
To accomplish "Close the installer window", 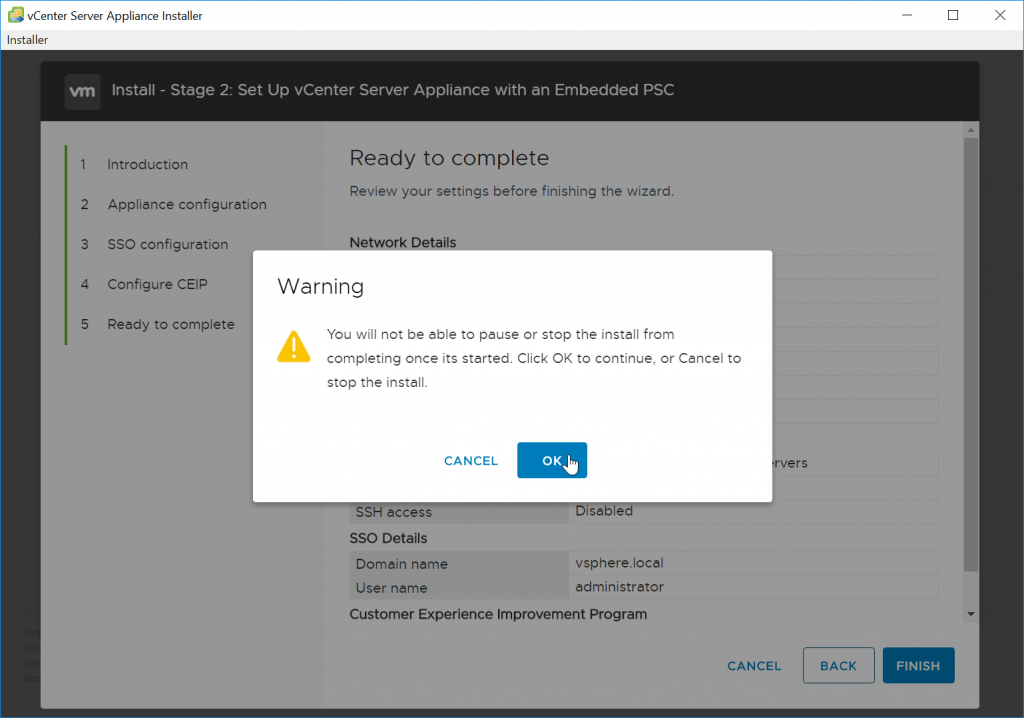I will tap(1000, 15).
